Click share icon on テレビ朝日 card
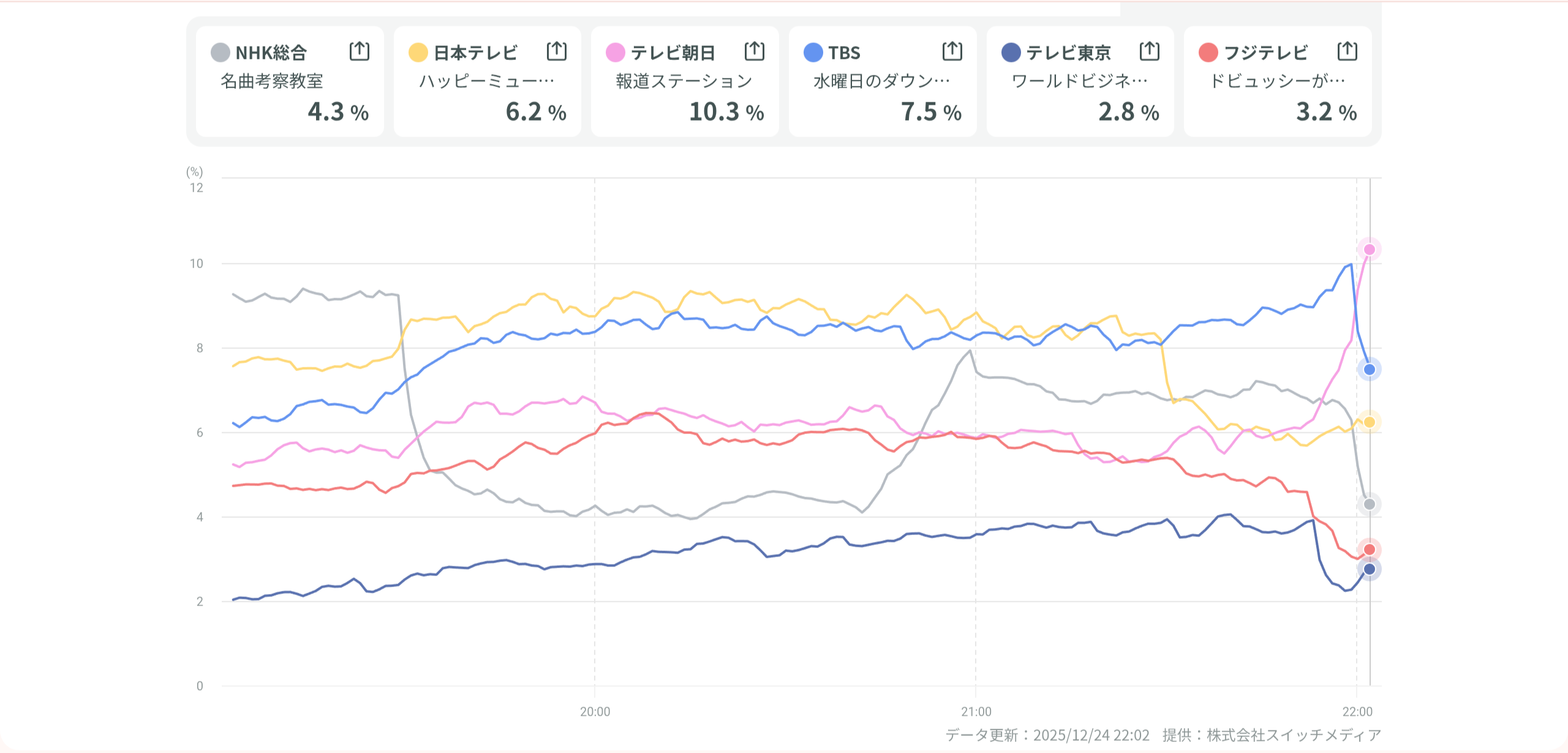1568x753 pixels. [x=755, y=51]
